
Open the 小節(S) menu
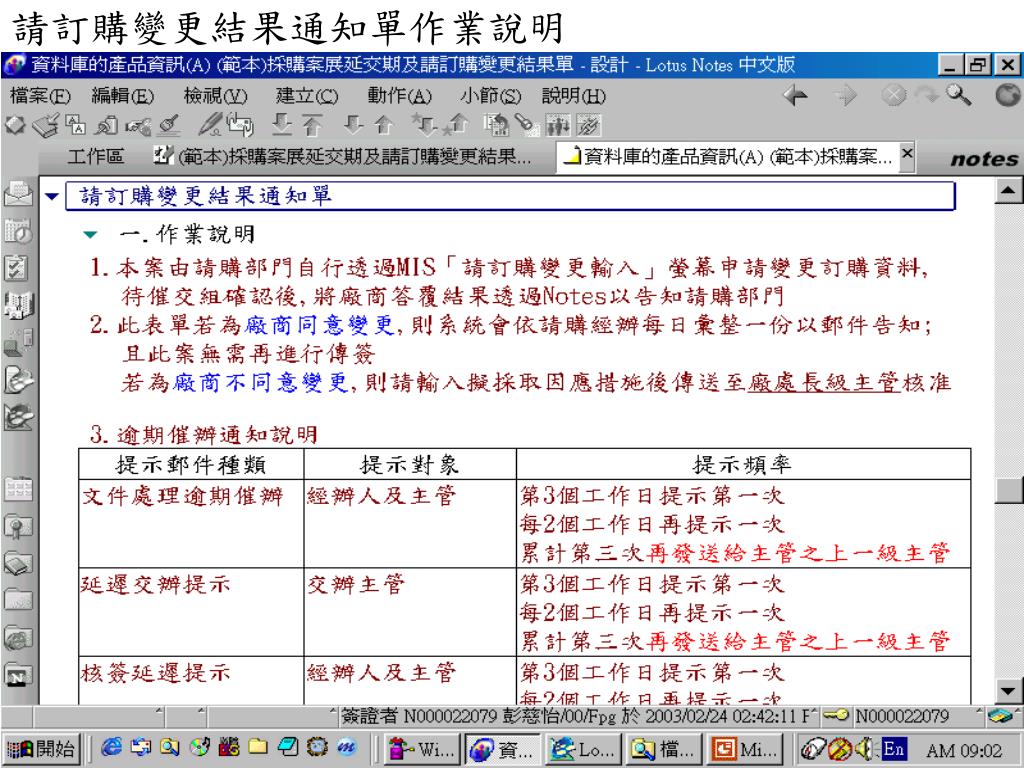click(x=490, y=96)
